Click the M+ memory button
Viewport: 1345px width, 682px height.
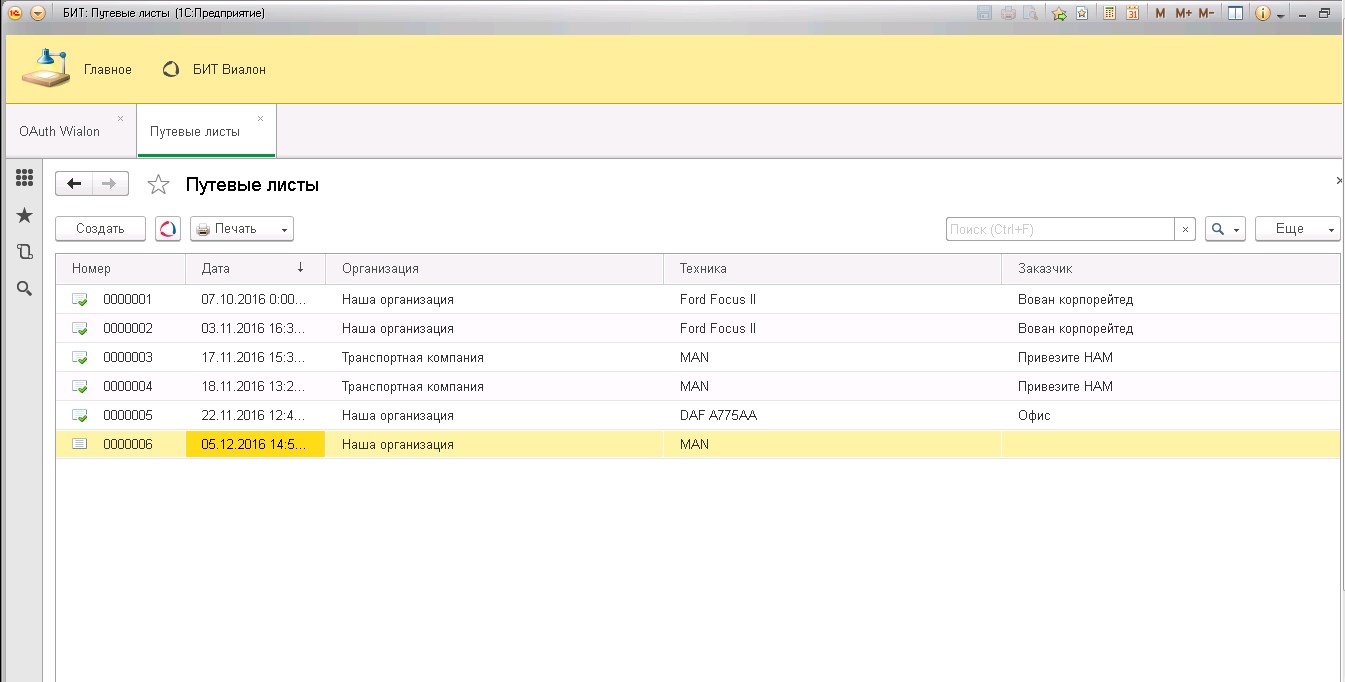[1183, 13]
